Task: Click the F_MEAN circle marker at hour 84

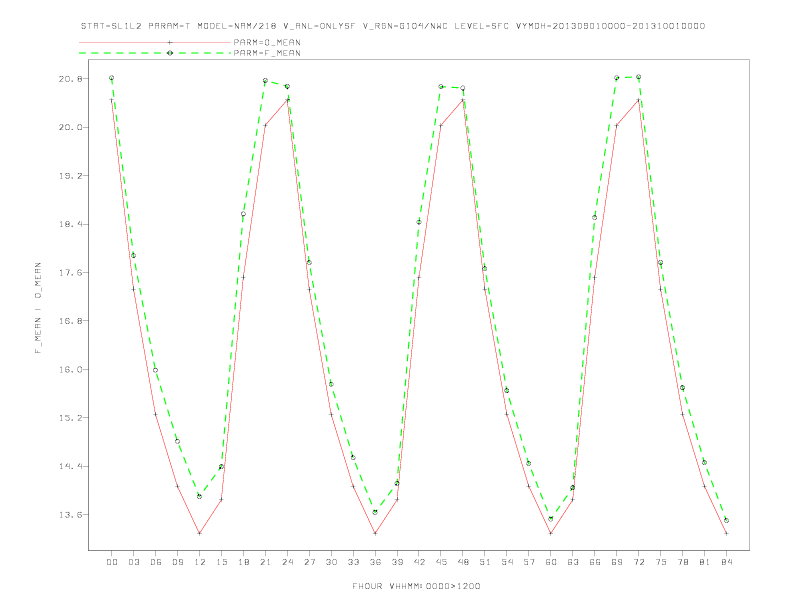Action: pos(726,520)
